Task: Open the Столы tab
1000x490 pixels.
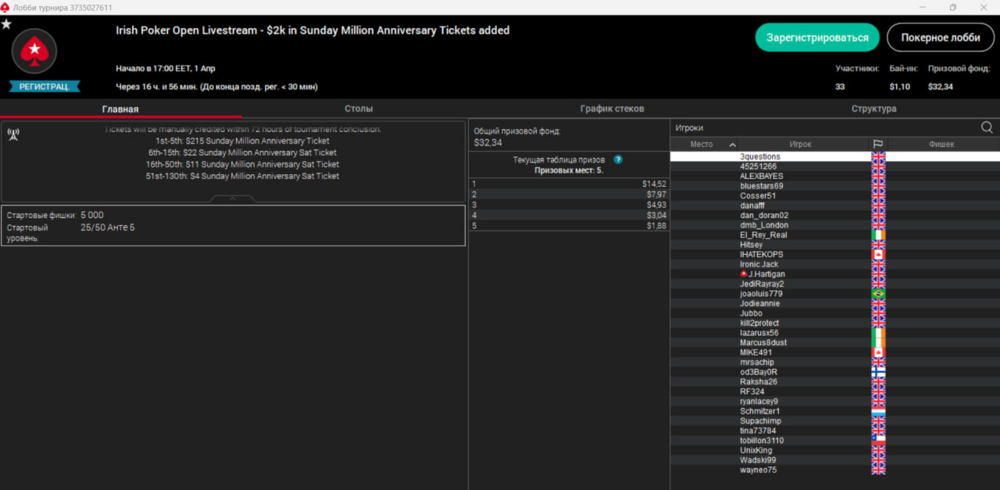Action: click(358, 109)
